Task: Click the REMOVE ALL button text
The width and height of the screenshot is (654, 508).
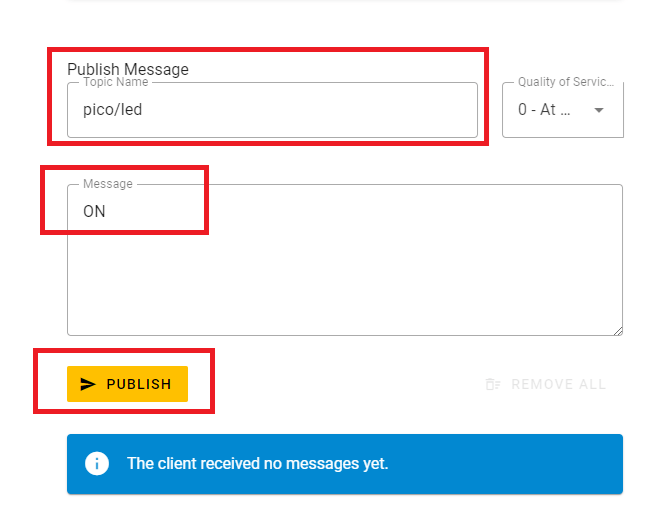Action: [x=558, y=384]
